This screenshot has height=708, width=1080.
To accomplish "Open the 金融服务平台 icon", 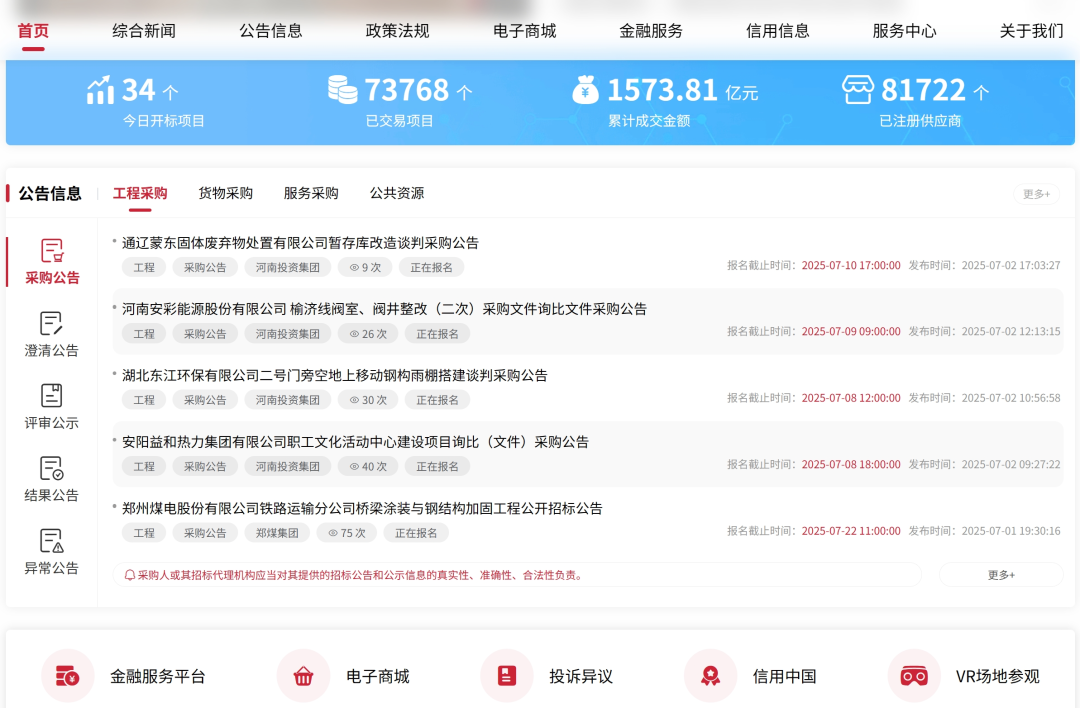I will 68,676.
